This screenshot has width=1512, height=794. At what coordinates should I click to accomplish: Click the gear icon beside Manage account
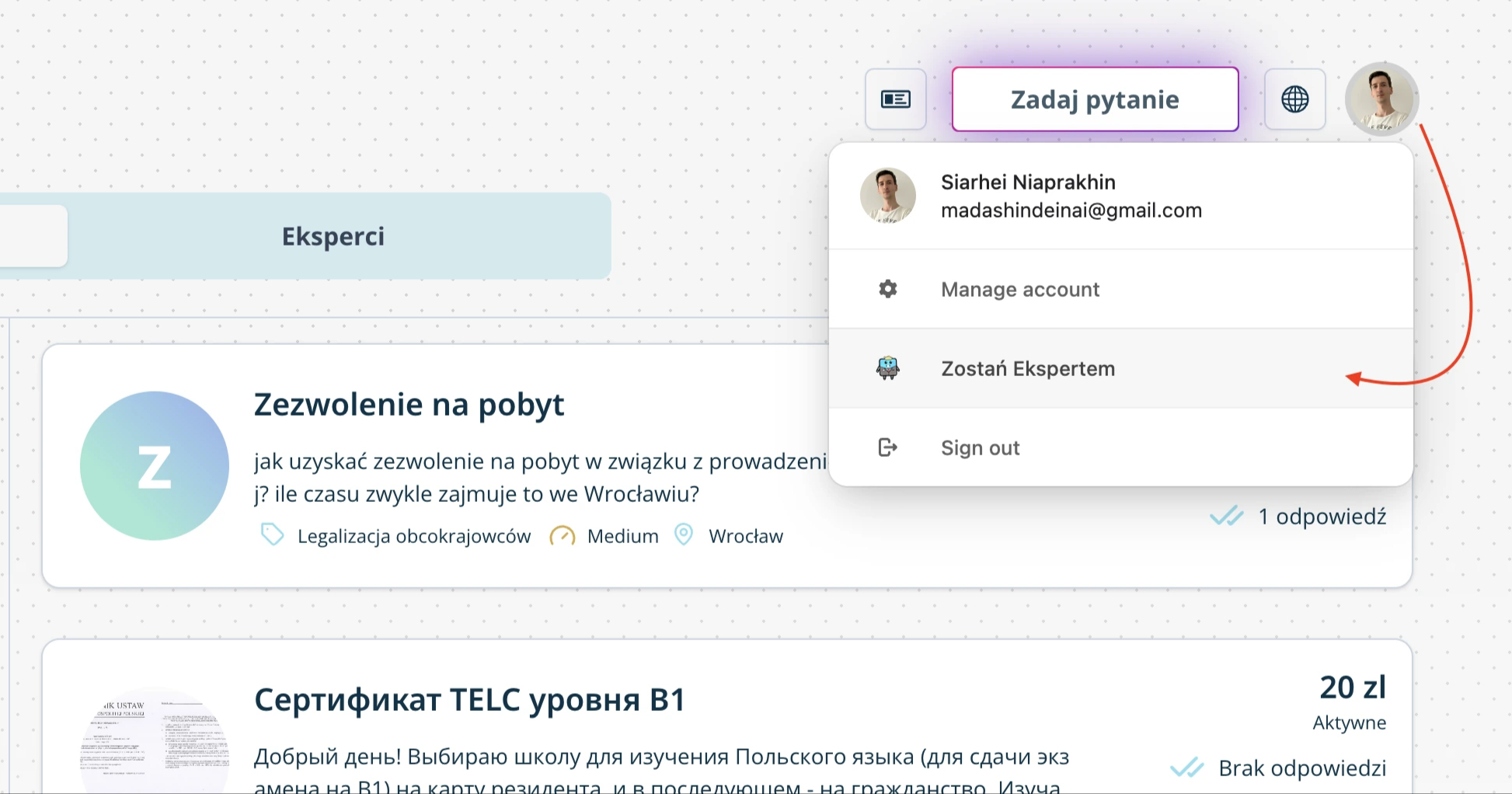click(x=888, y=290)
